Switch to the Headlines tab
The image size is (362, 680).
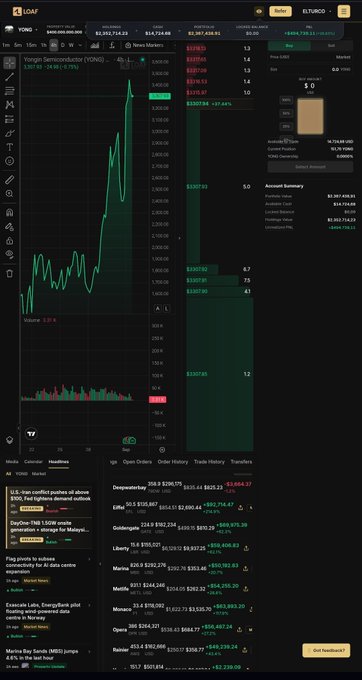59,462
